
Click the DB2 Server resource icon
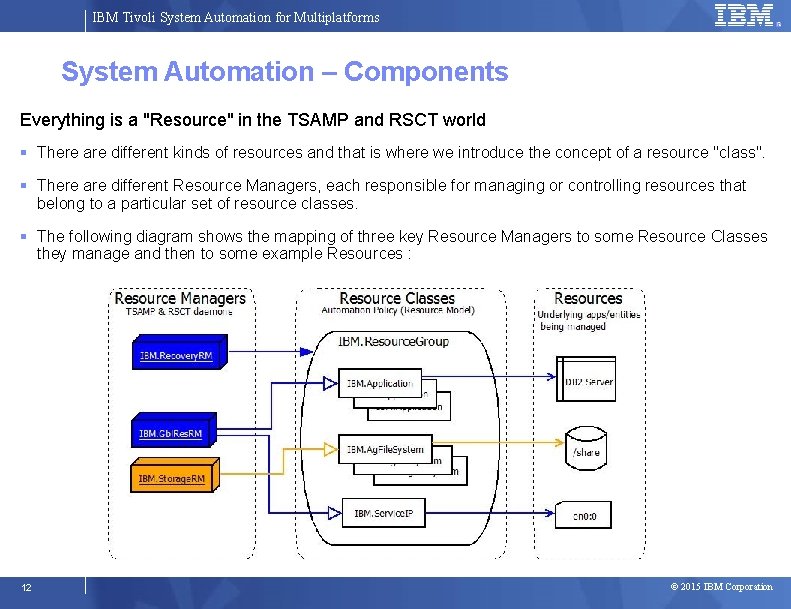pos(586,379)
